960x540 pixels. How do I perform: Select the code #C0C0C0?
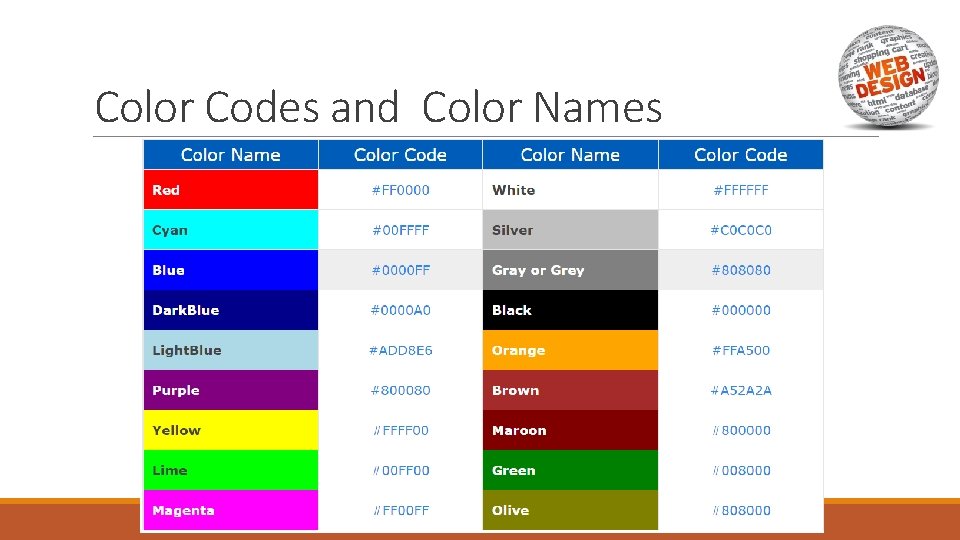(741, 230)
